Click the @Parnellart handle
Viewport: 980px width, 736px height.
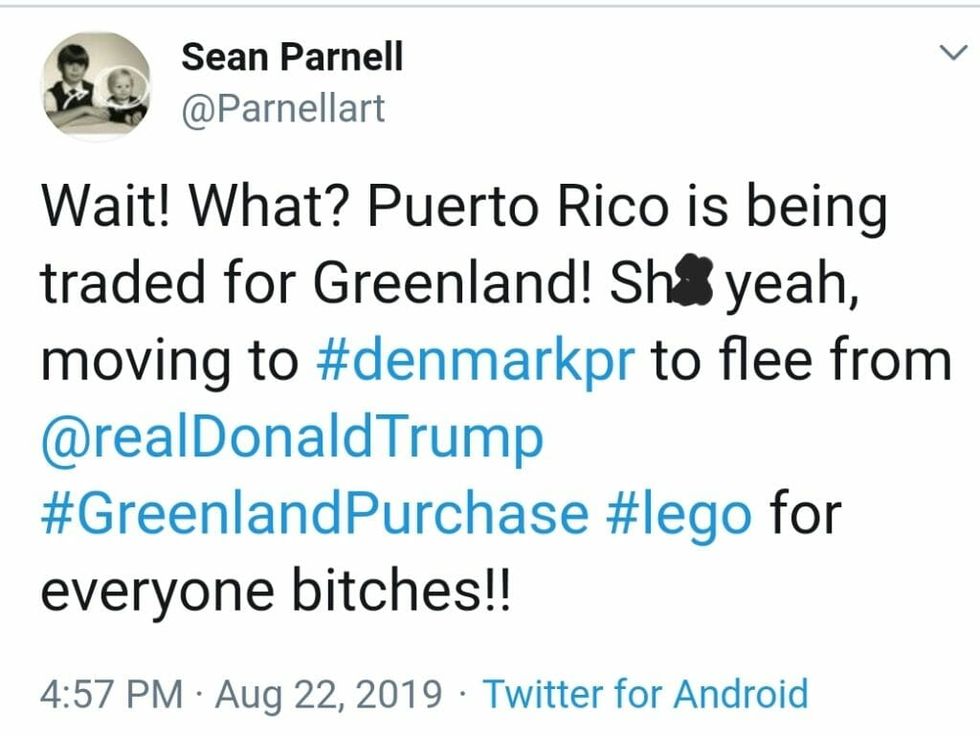[x=283, y=108]
